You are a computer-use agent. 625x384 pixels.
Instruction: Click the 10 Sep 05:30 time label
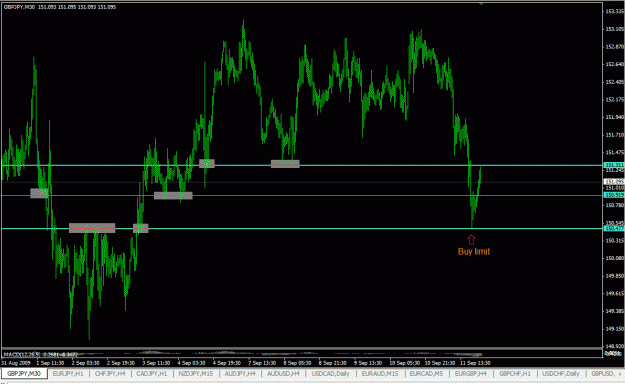pyautogui.click(x=404, y=363)
